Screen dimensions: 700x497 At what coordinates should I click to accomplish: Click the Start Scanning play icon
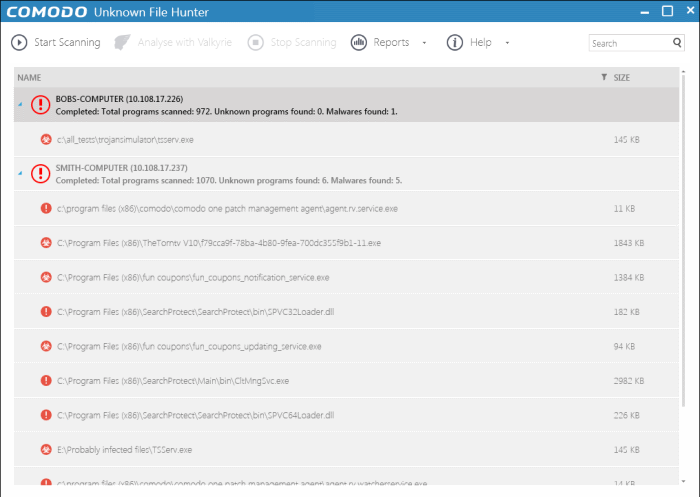click(x=19, y=42)
